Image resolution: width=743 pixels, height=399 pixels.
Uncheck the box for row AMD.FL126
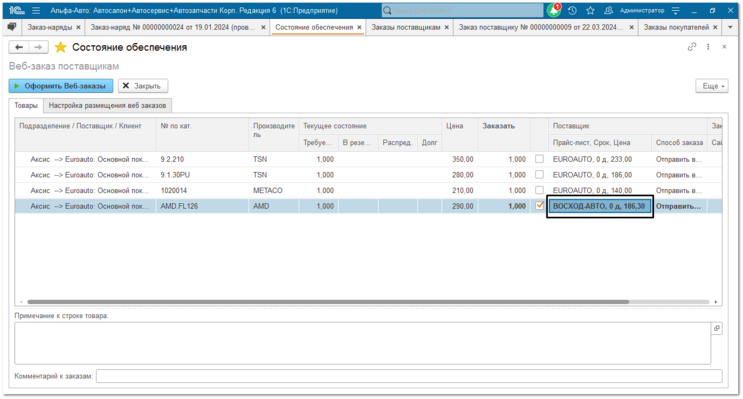point(539,206)
